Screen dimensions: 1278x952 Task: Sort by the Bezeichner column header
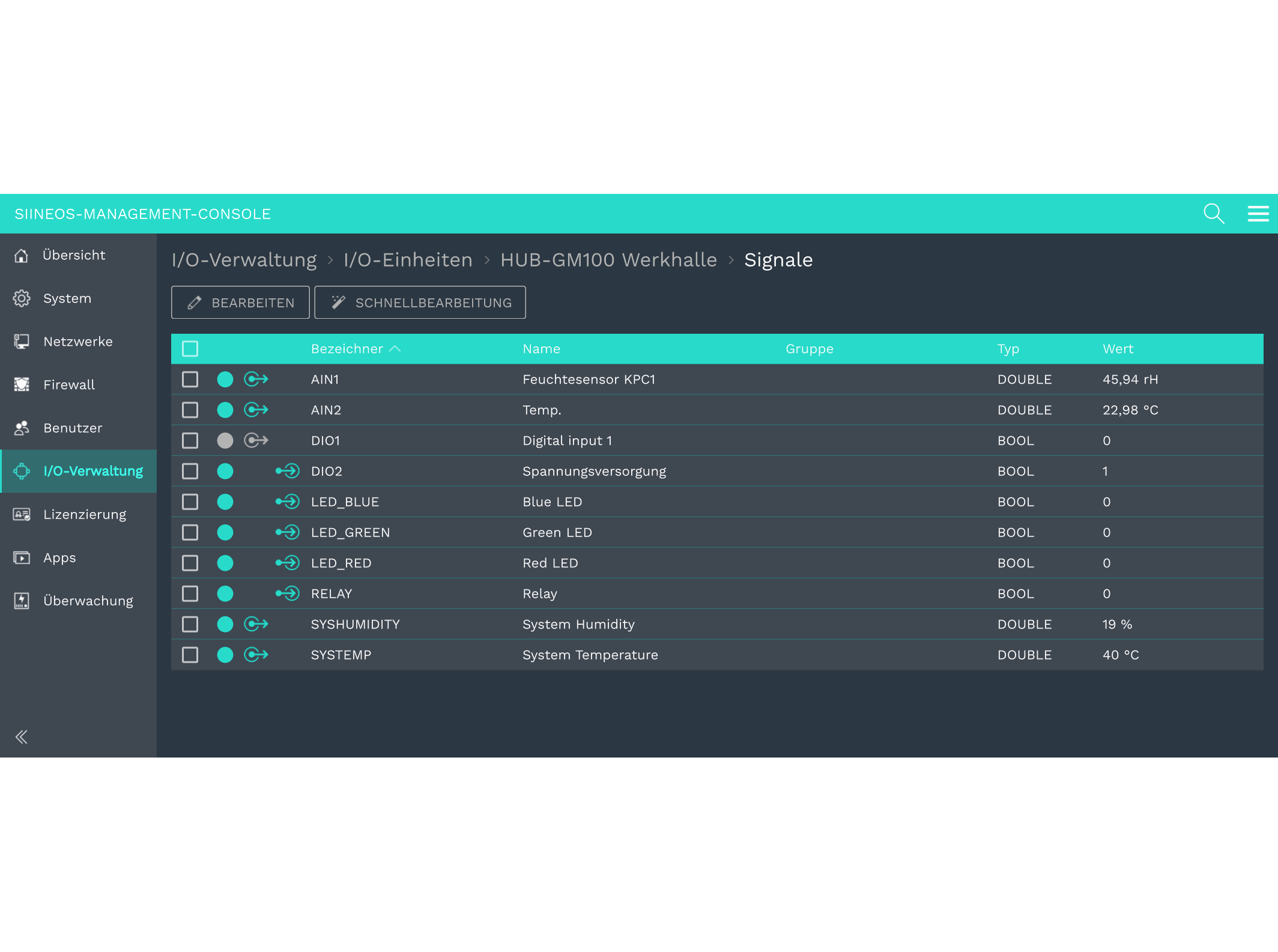[x=356, y=349]
